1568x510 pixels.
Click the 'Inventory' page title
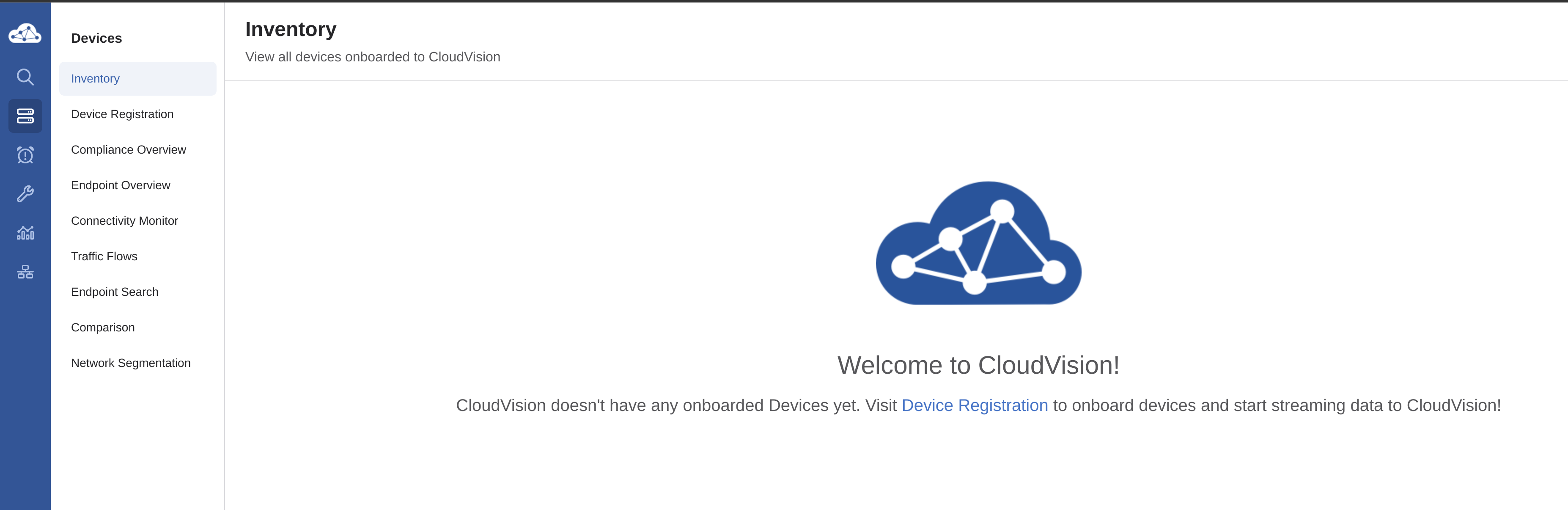point(291,29)
